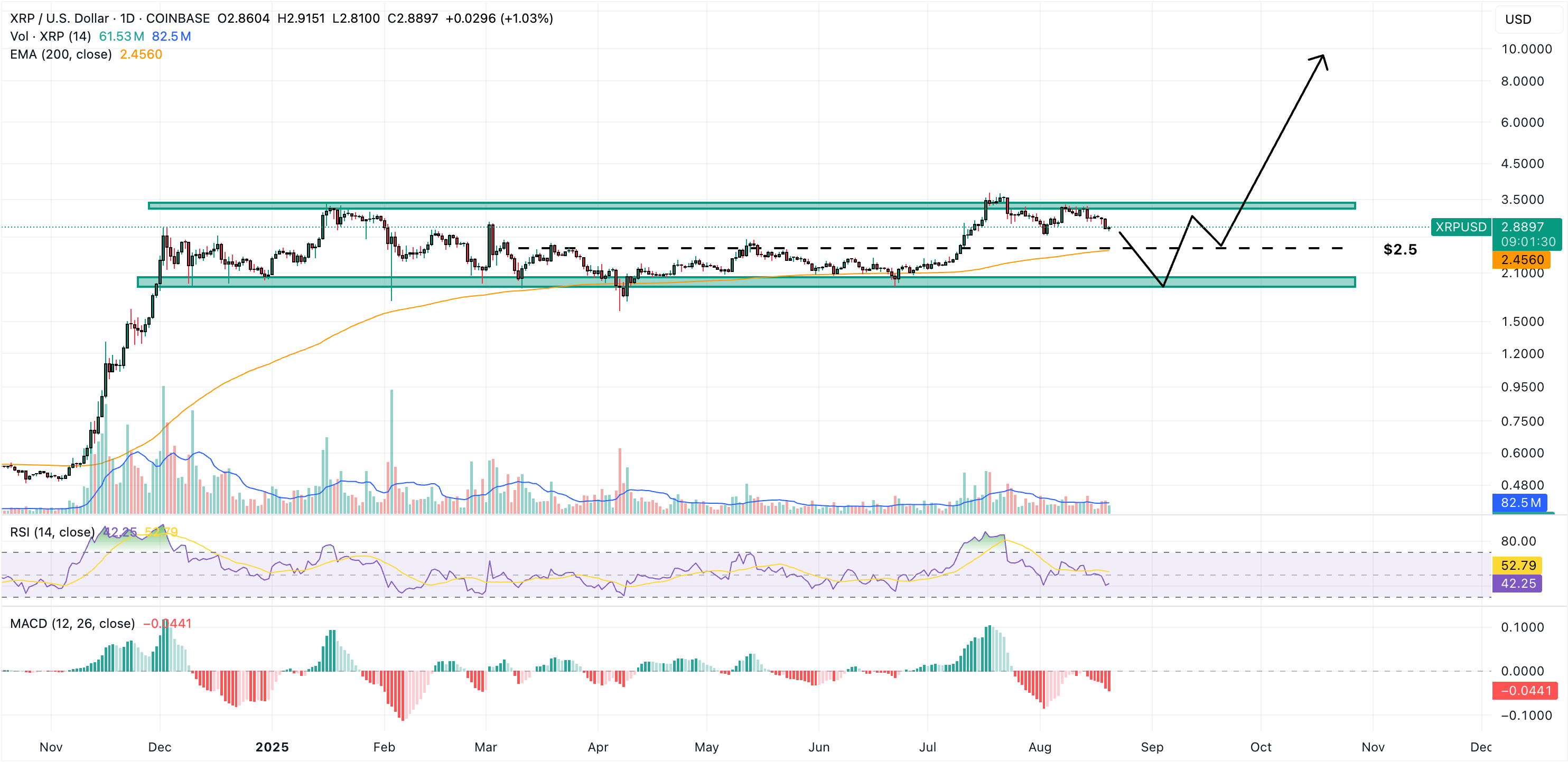
Task: Click the 6.0000 price axis label
Action: pyautogui.click(x=1523, y=123)
